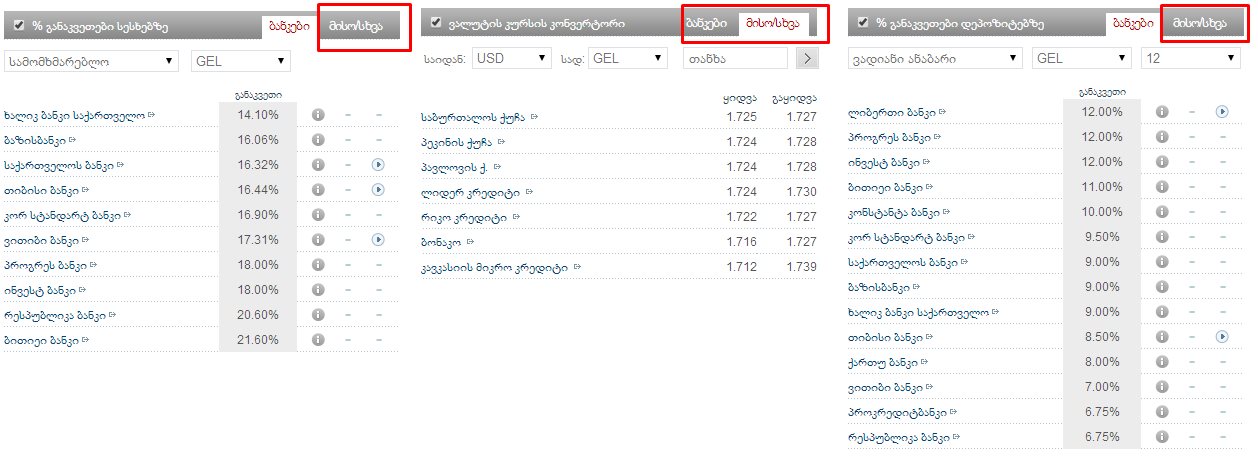The height and width of the screenshot is (457, 1258).
Task: Open the USD source currency dropdown
Action: tap(511, 58)
